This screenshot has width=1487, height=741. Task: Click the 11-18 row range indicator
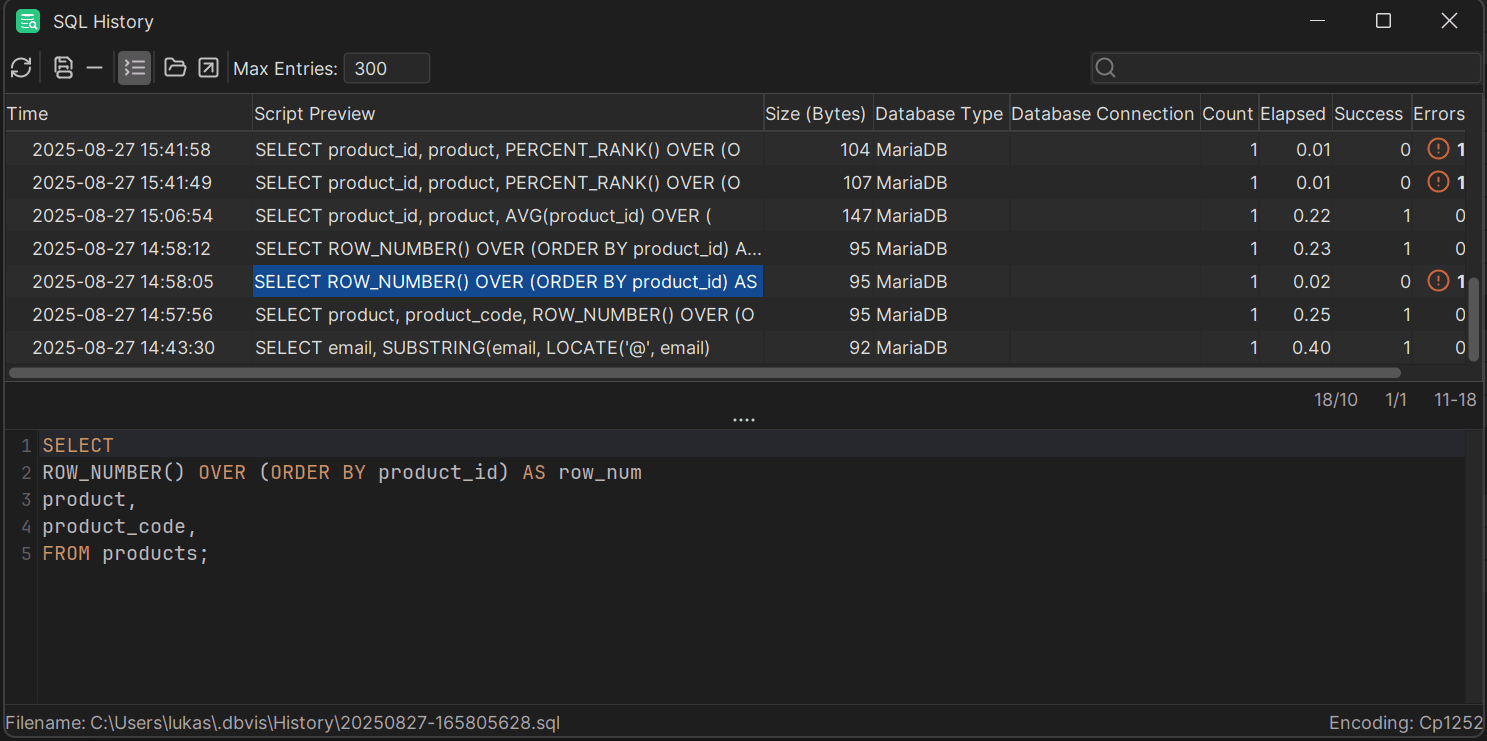click(1455, 400)
